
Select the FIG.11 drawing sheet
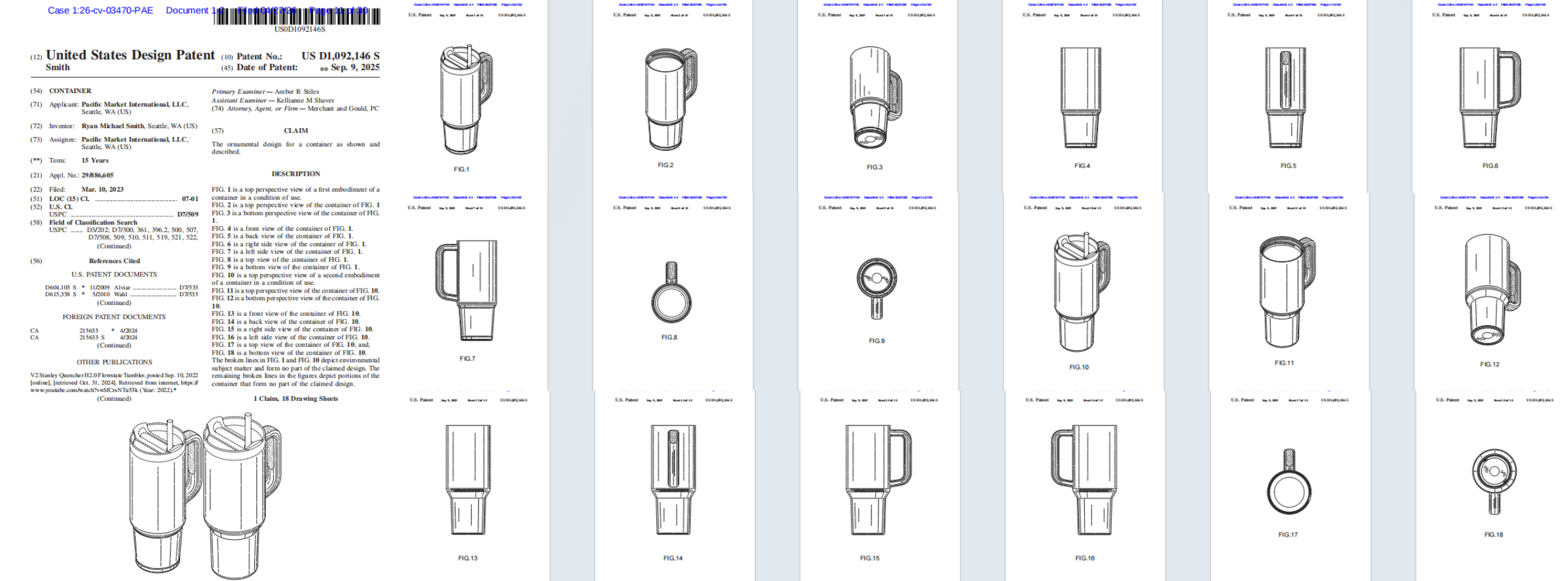coord(1289,292)
